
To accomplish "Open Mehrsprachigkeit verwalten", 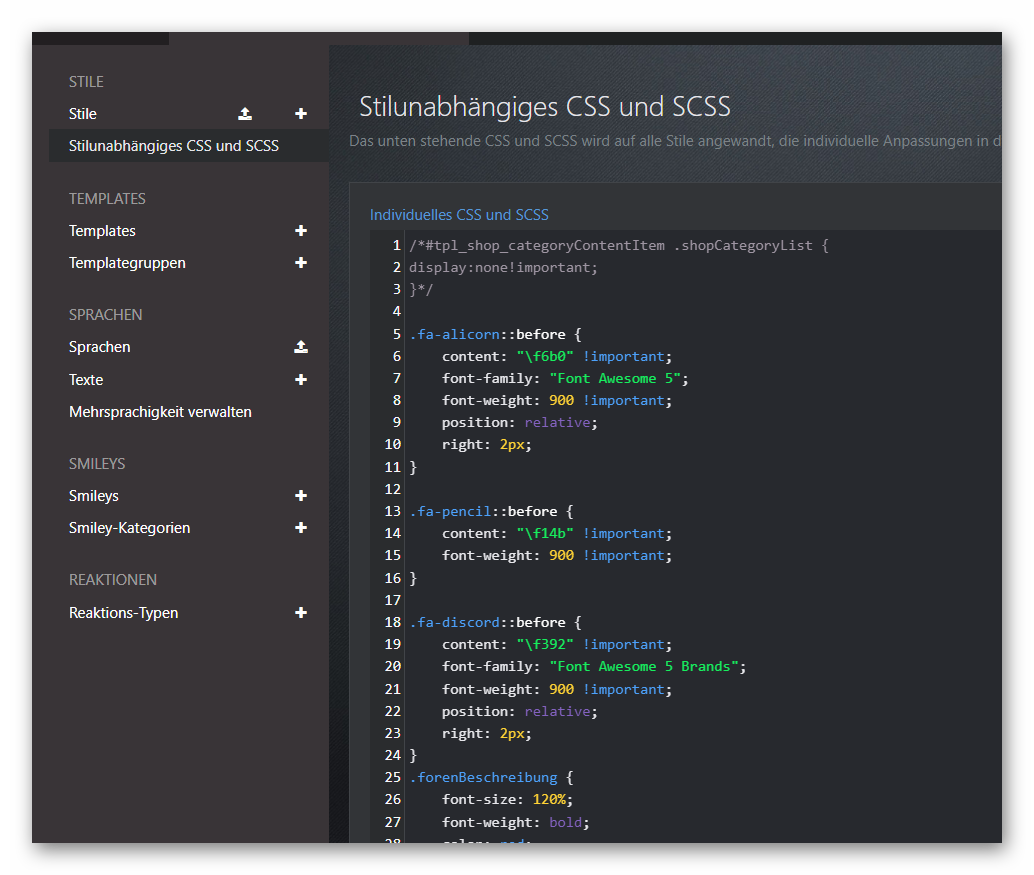I will coord(160,412).
